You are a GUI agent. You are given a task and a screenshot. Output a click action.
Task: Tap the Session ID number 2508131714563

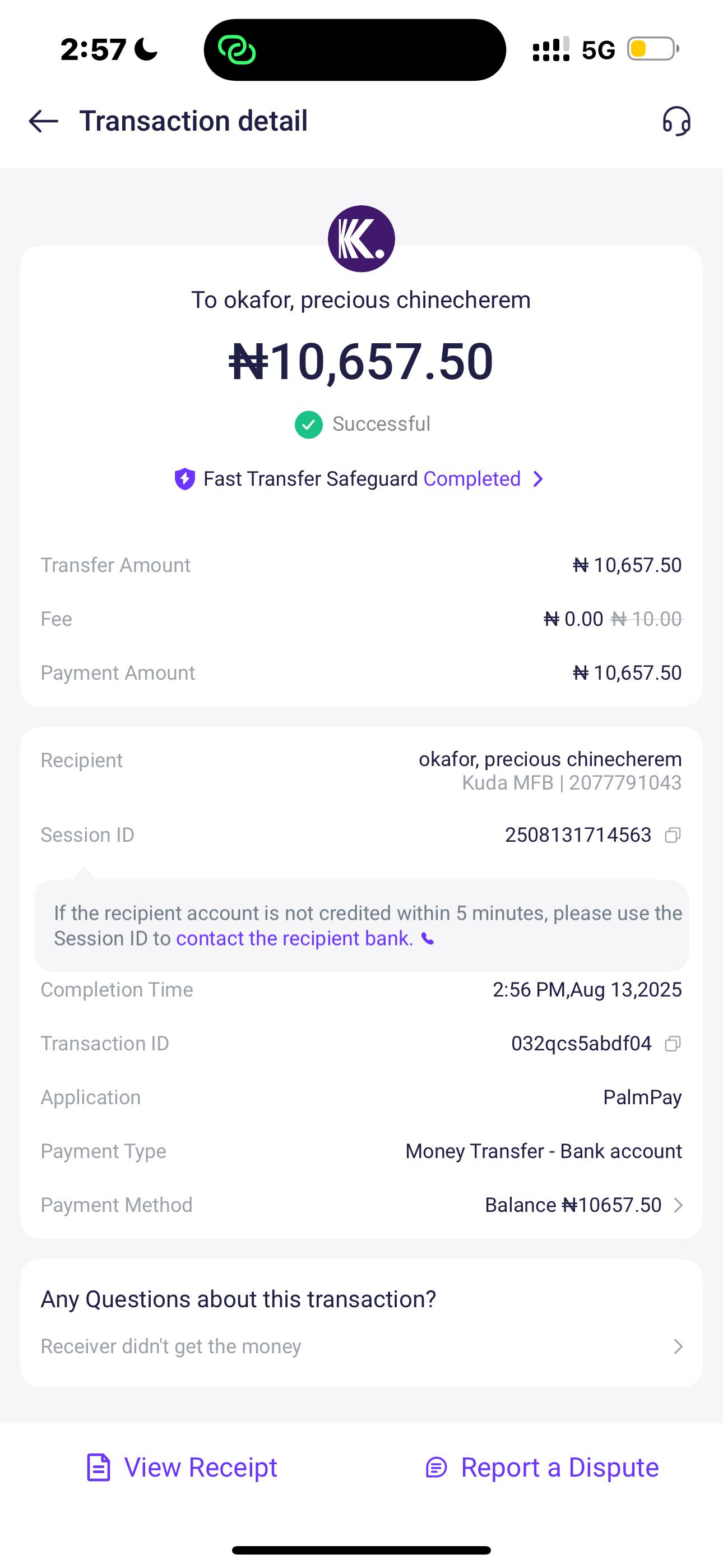point(578,835)
